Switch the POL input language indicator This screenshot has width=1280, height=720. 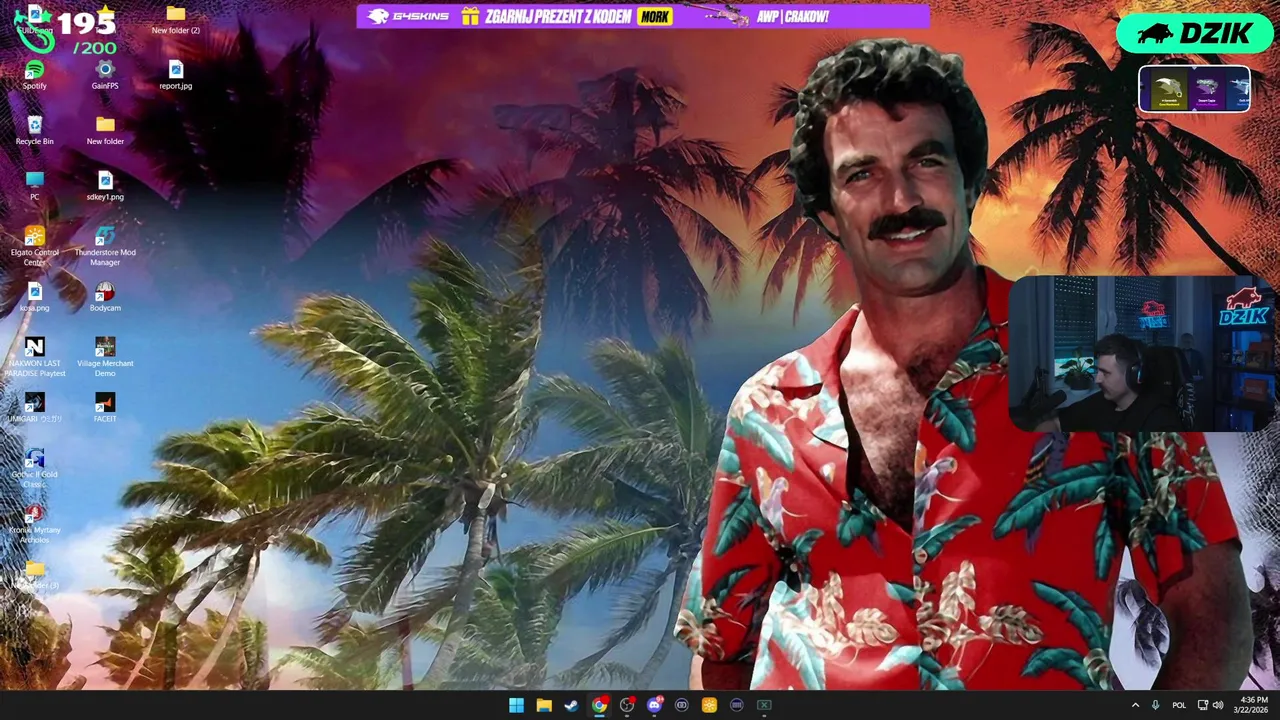1179,705
